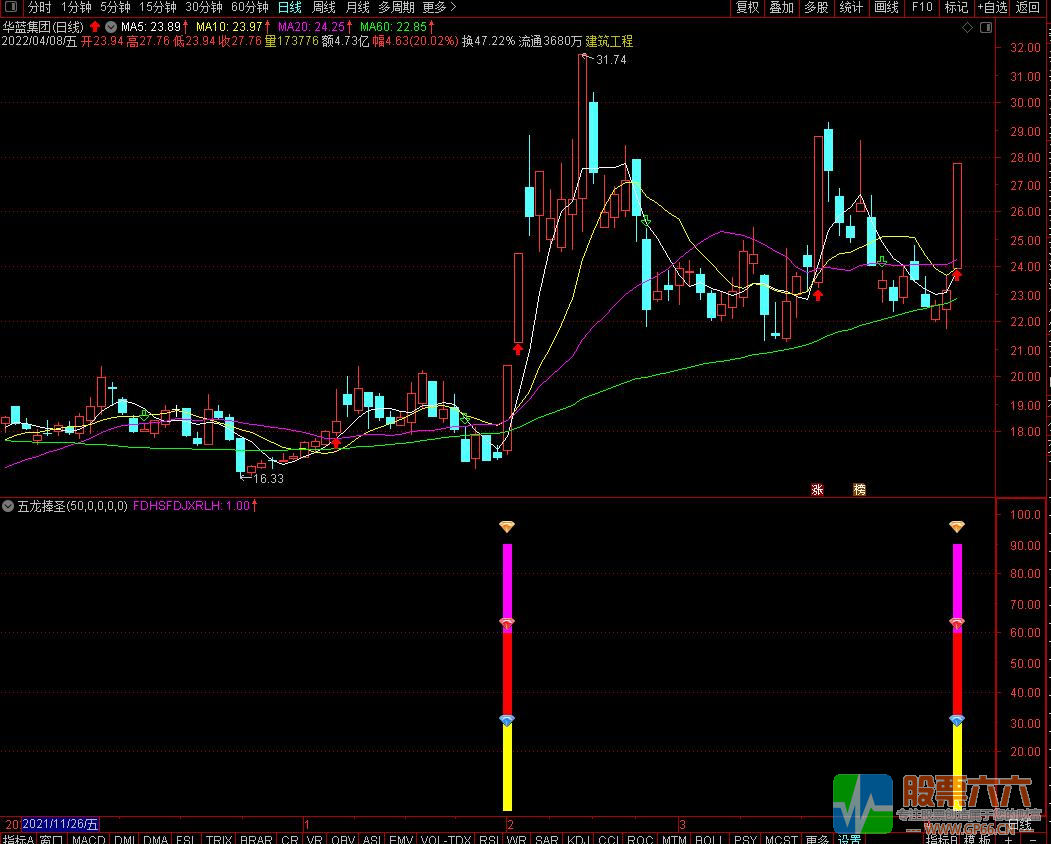Select the DMA indicator tab
This screenshot has height=844, width=1051.
[156, 839]
